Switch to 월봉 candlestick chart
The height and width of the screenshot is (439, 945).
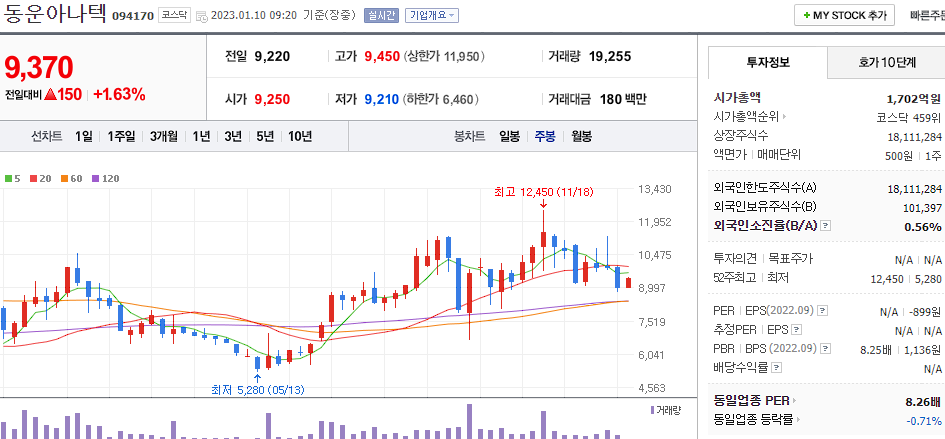pyautogui.click(x=581, y=136)
